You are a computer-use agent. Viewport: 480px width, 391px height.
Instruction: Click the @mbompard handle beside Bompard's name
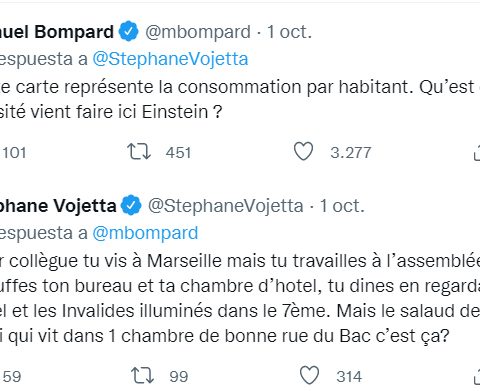click(198, 32)
